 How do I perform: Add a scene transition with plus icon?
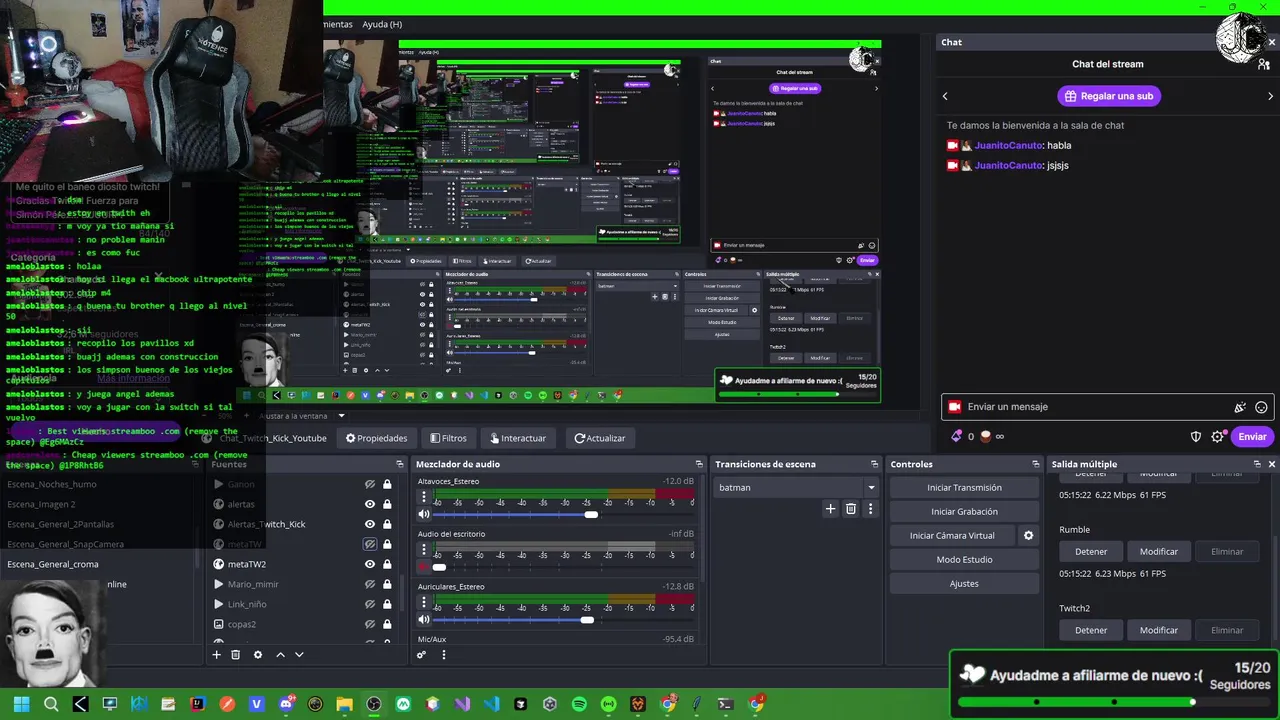[830, 509]
